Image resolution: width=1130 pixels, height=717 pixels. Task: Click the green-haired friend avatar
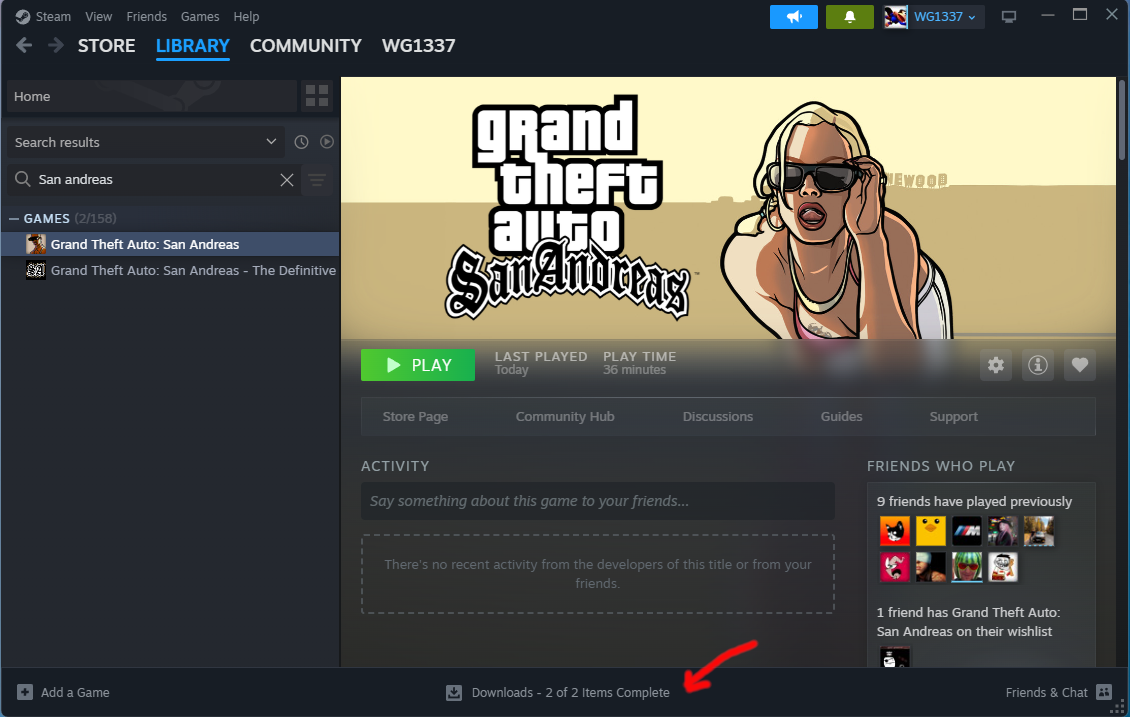click(x=966, y=567)
